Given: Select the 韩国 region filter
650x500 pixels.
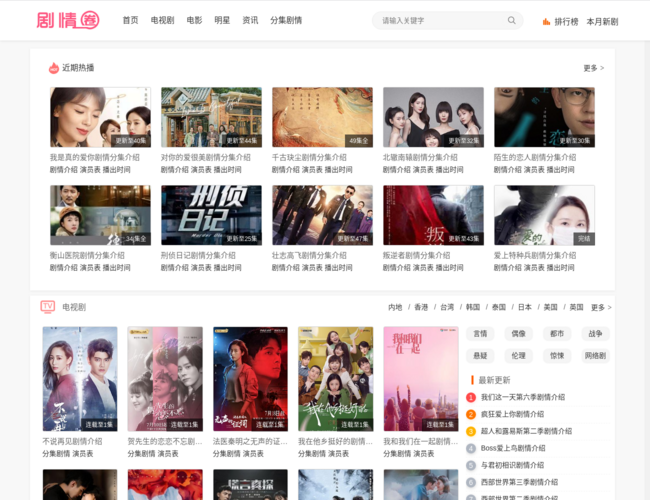Looking at the screenshot, I should tap(472, 307).
